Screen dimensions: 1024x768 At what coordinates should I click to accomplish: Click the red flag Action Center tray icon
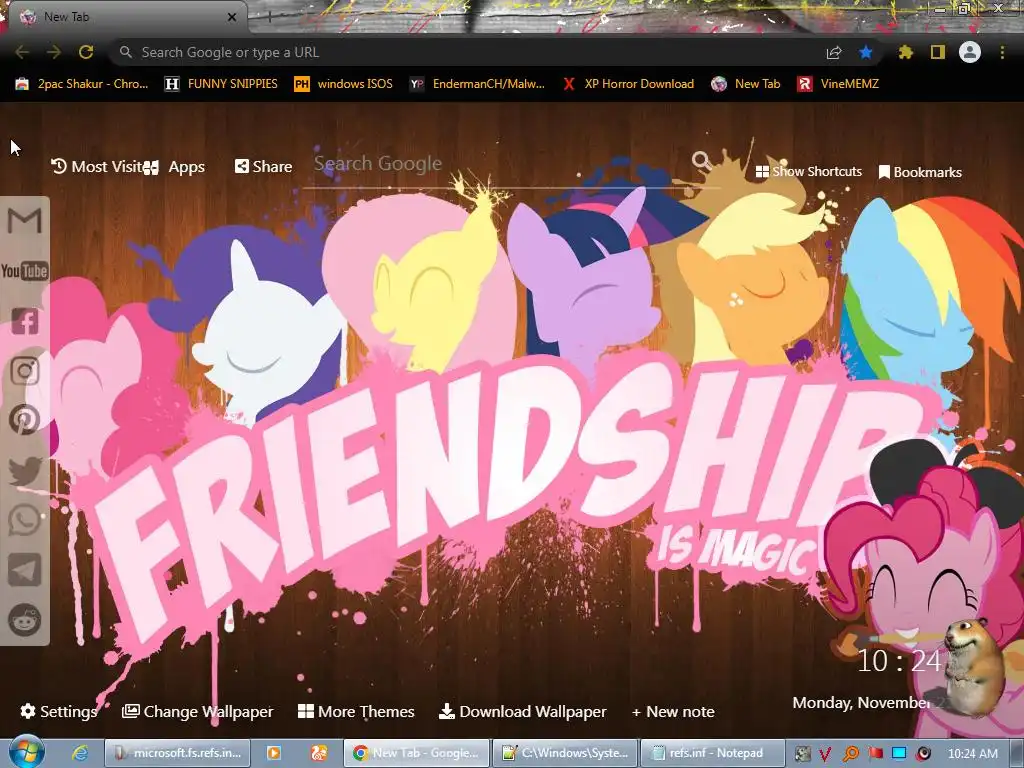coord(875,754)
